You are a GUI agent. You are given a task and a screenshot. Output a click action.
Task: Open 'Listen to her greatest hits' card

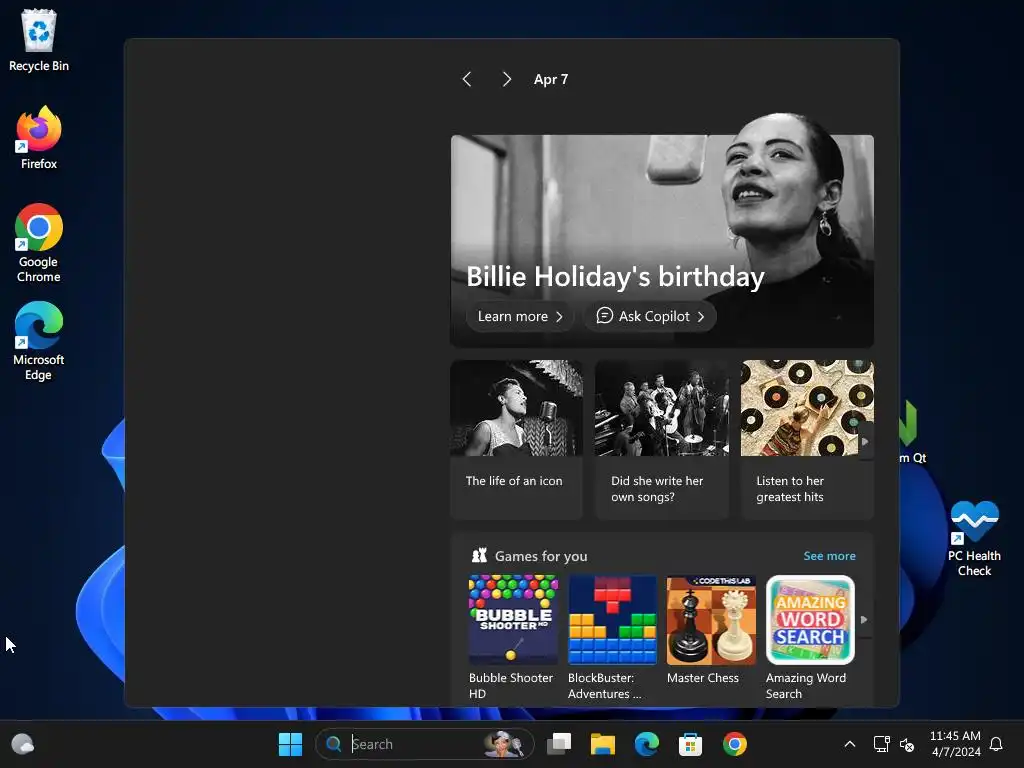[x=807, y=440]
